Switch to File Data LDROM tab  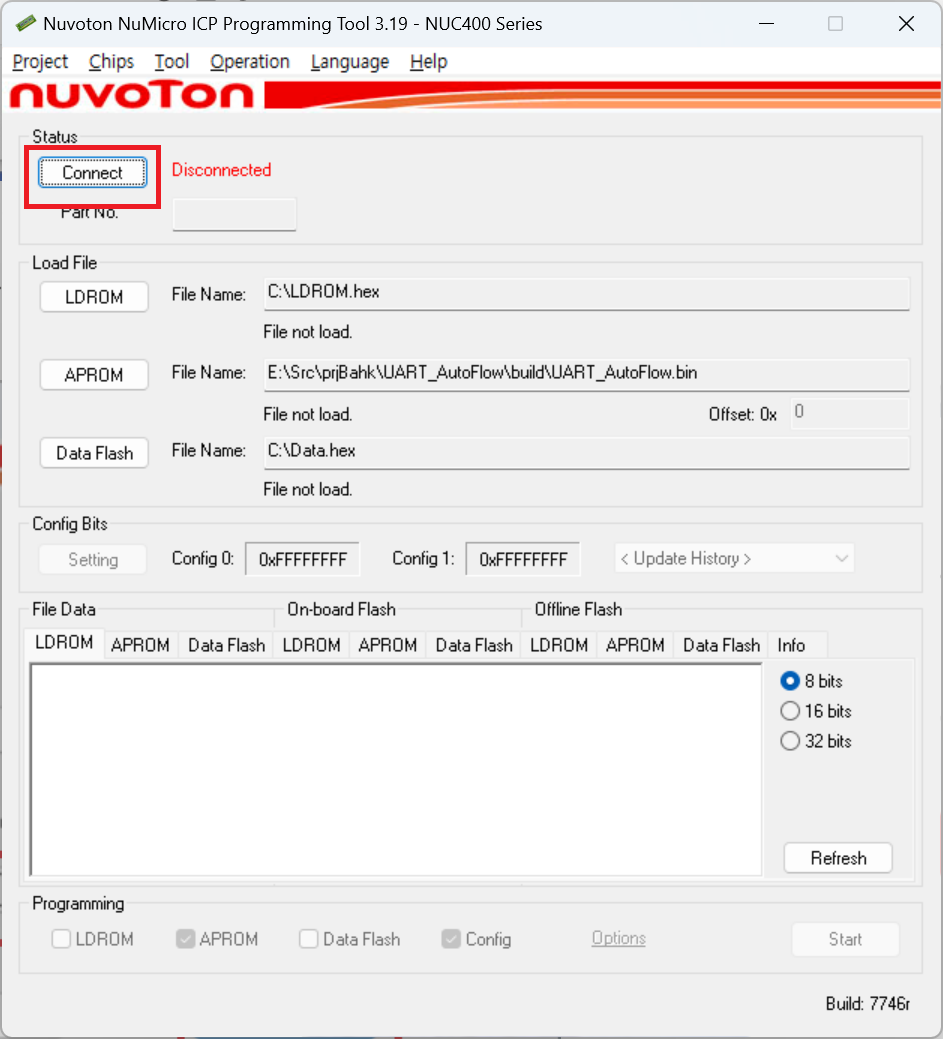64,643
